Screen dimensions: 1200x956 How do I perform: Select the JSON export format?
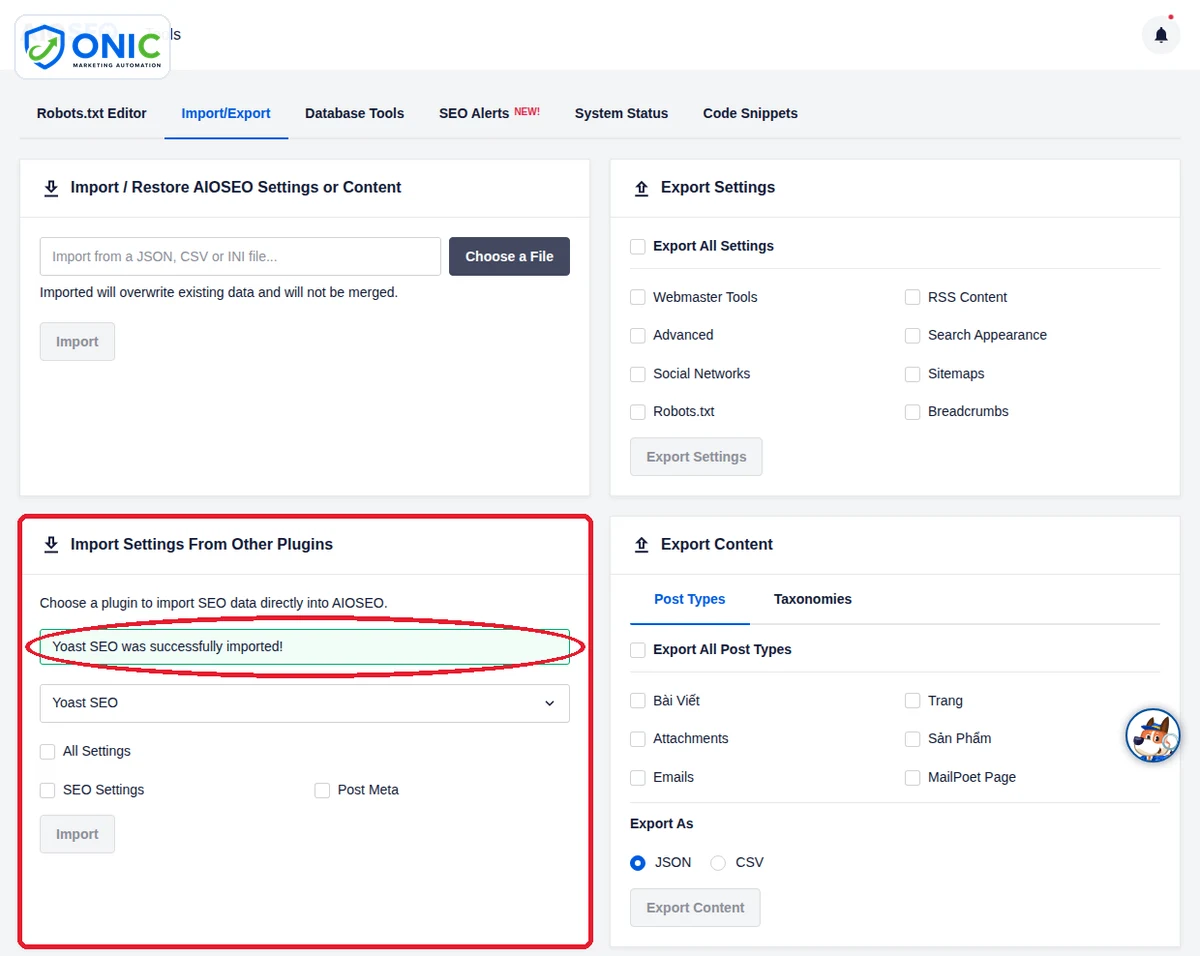(x=638, y=863)
